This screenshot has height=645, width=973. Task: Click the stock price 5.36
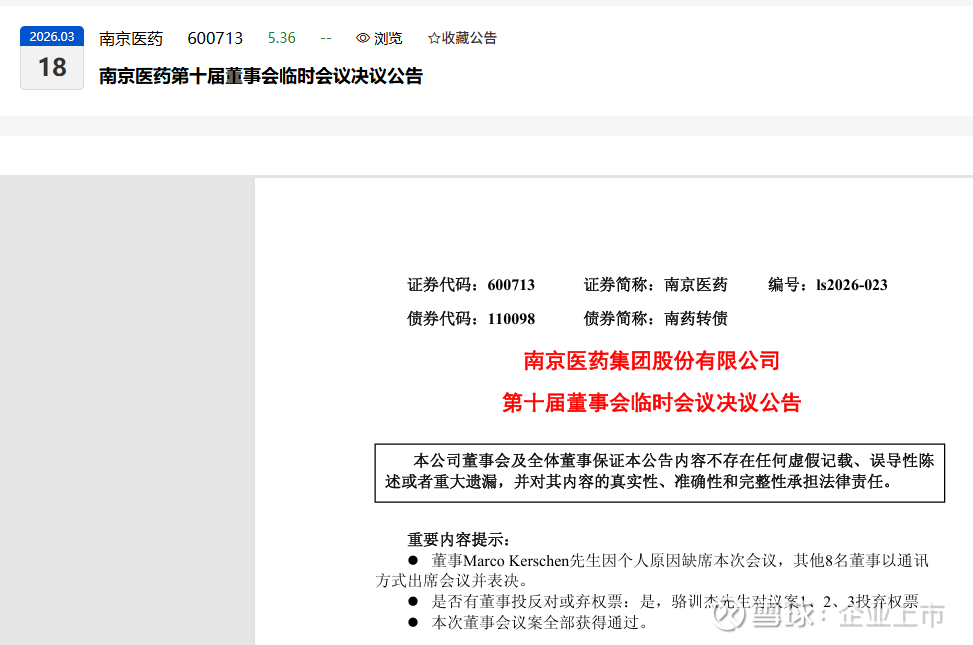click(x=281, y=38)
